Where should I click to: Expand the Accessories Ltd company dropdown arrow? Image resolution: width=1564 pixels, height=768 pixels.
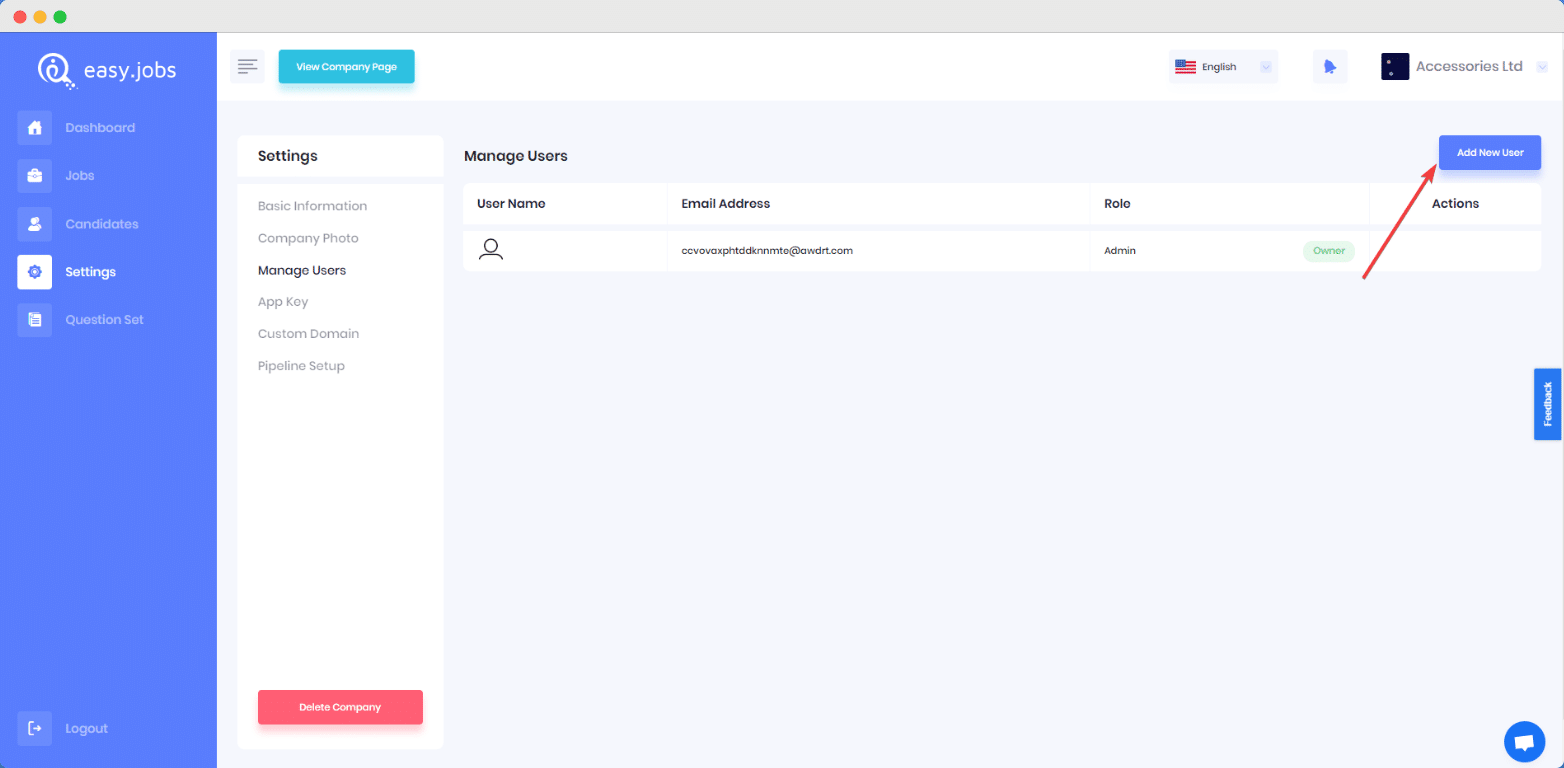(x=1540, y=67)
